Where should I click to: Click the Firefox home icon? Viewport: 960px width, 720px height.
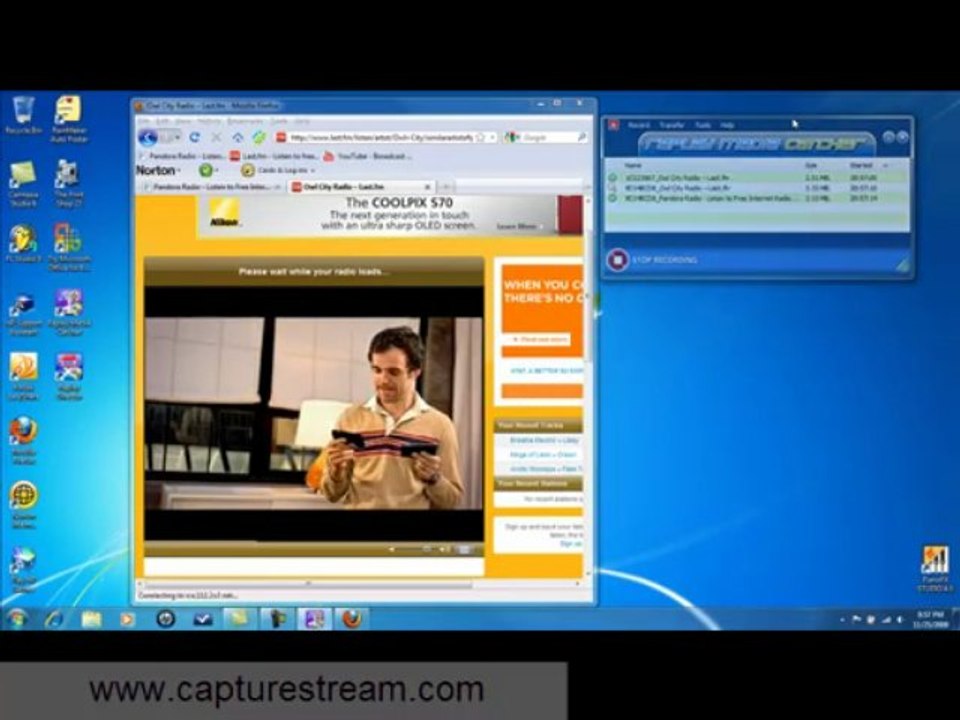point(238,138)
